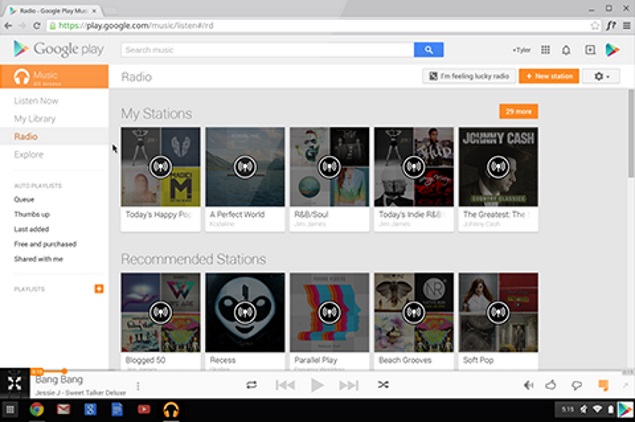Click the blue search magnifier button
The height and width of the screenshot is (422, 635).
point(428,50)
